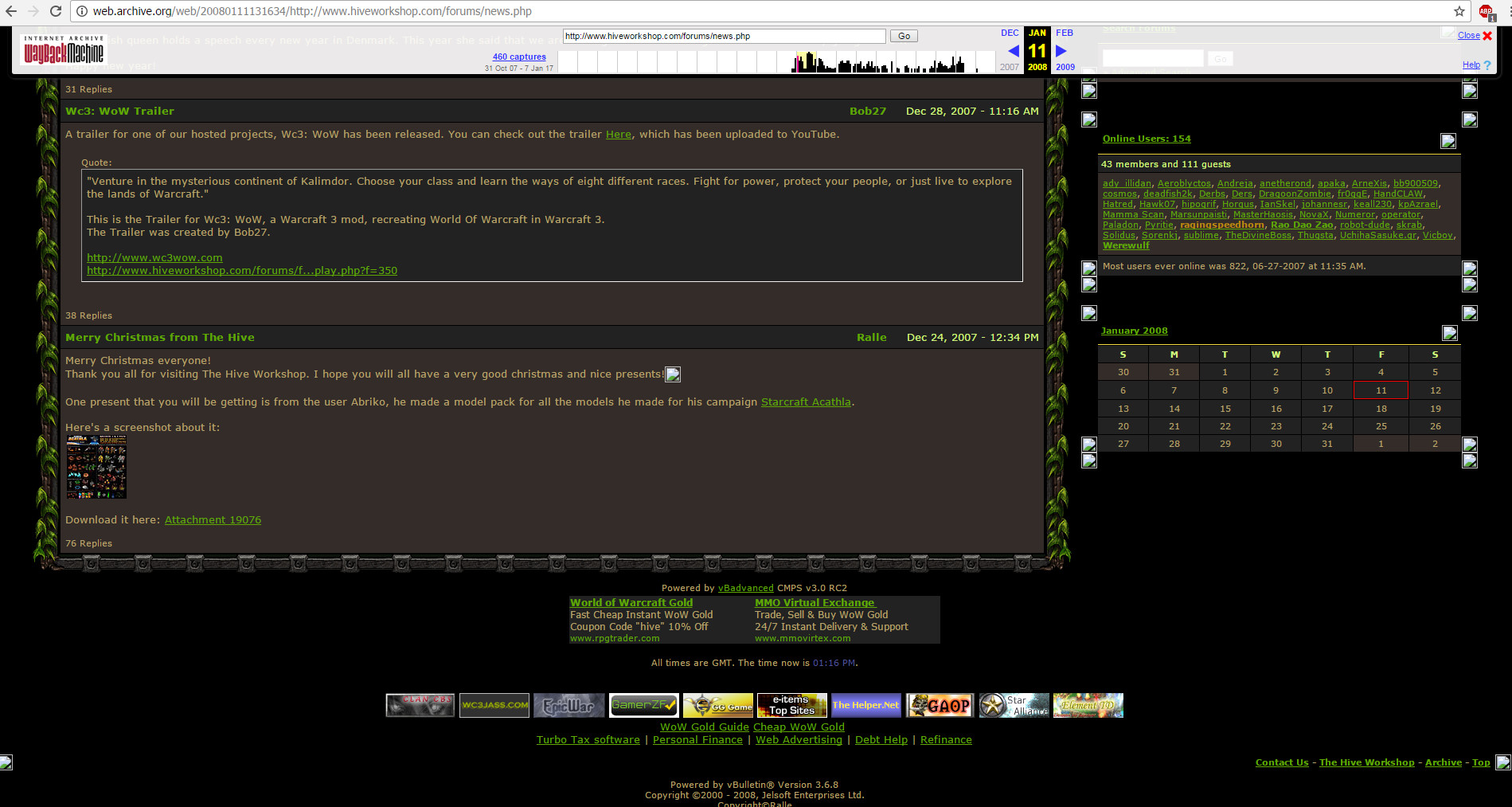Screen dimensions: 1512x807
Task: Open the Turbo Tax software link
Action: tap(588, 740)
